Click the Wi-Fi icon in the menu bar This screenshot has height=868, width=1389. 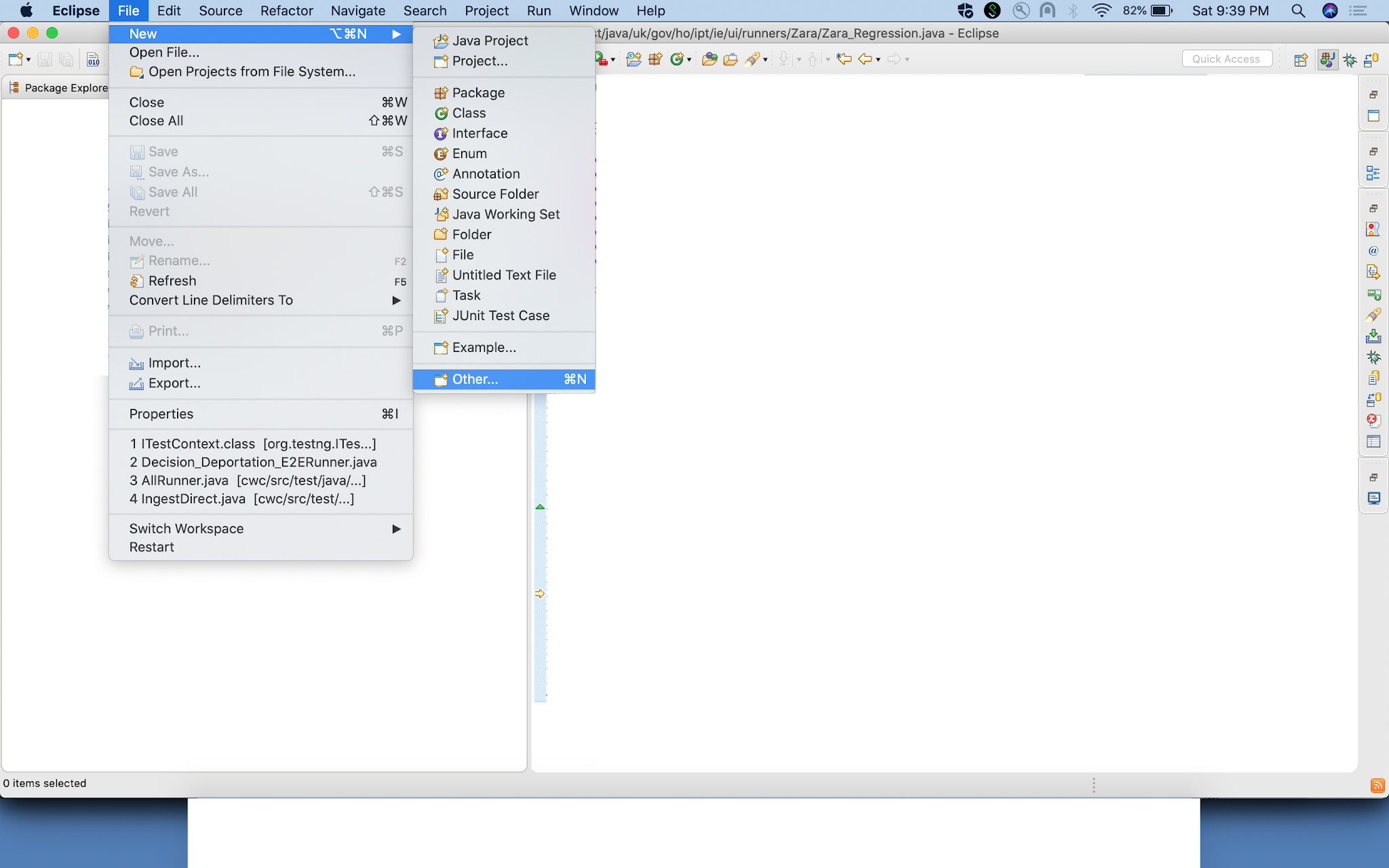(1102, 10)
